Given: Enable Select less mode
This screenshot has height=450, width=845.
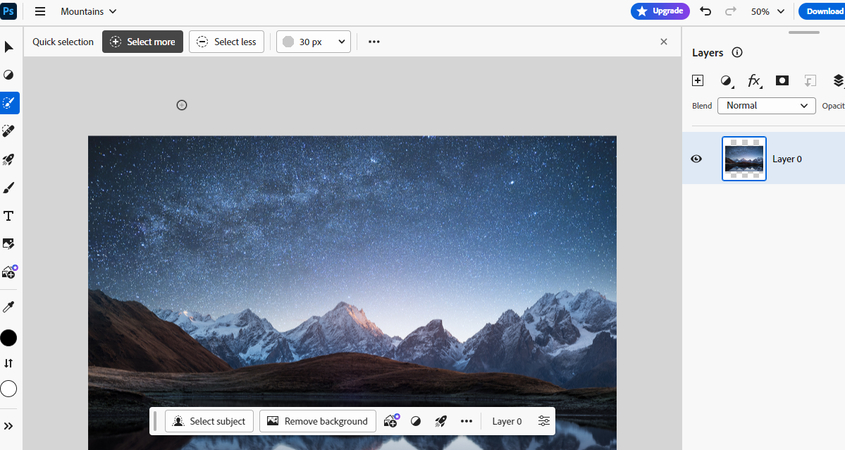Looking at the screenshot, I should coord(226,41).
